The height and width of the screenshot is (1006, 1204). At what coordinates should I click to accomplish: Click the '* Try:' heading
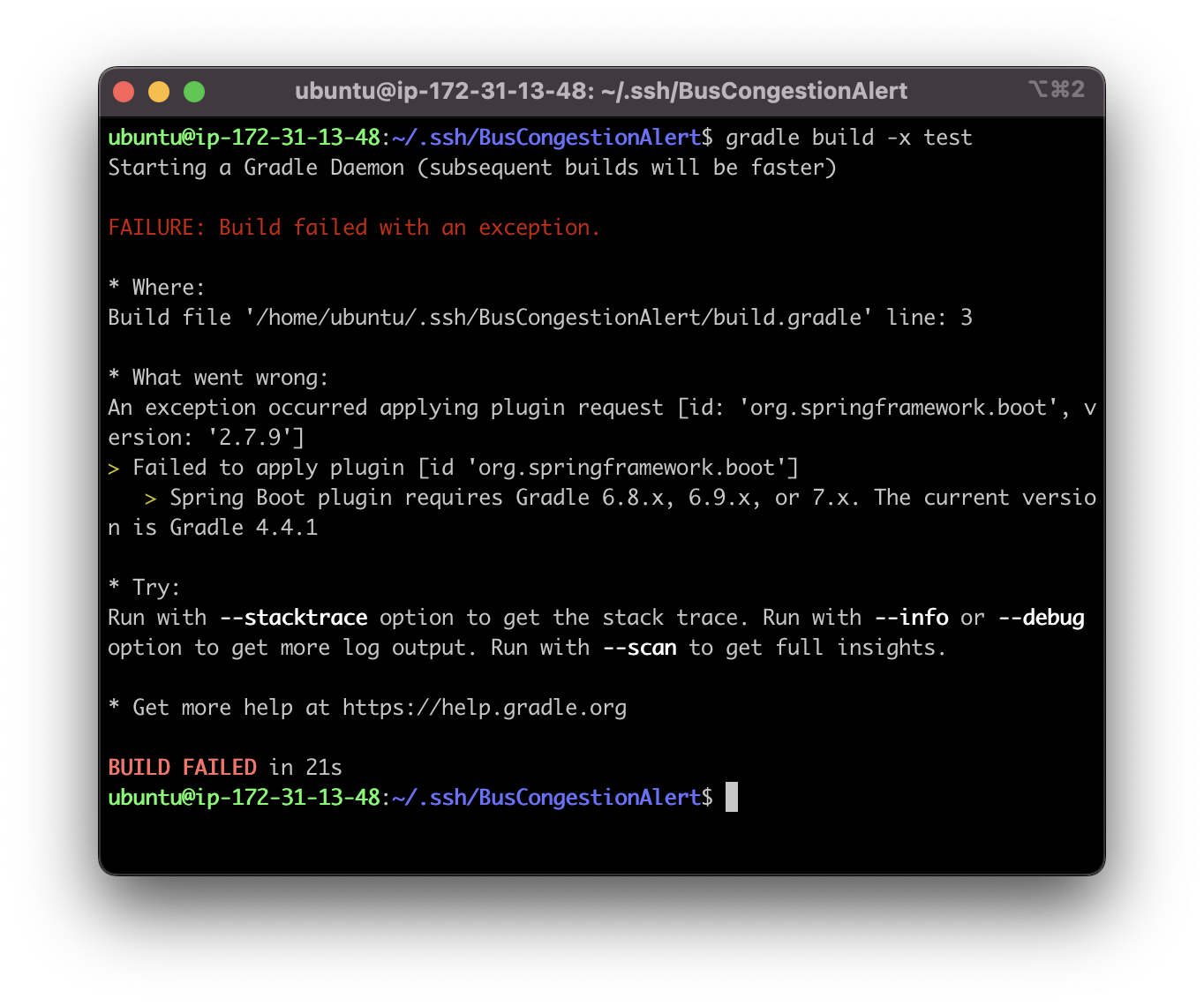(144, 588)
